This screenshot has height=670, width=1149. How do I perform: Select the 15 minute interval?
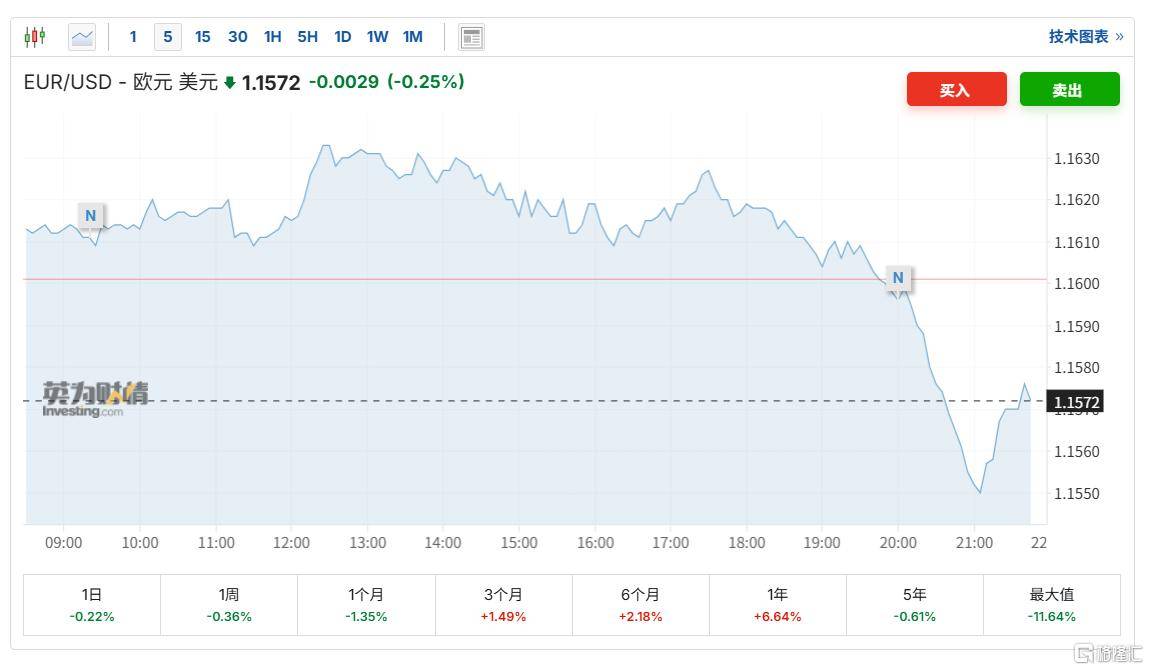click(x=202, y=37)
